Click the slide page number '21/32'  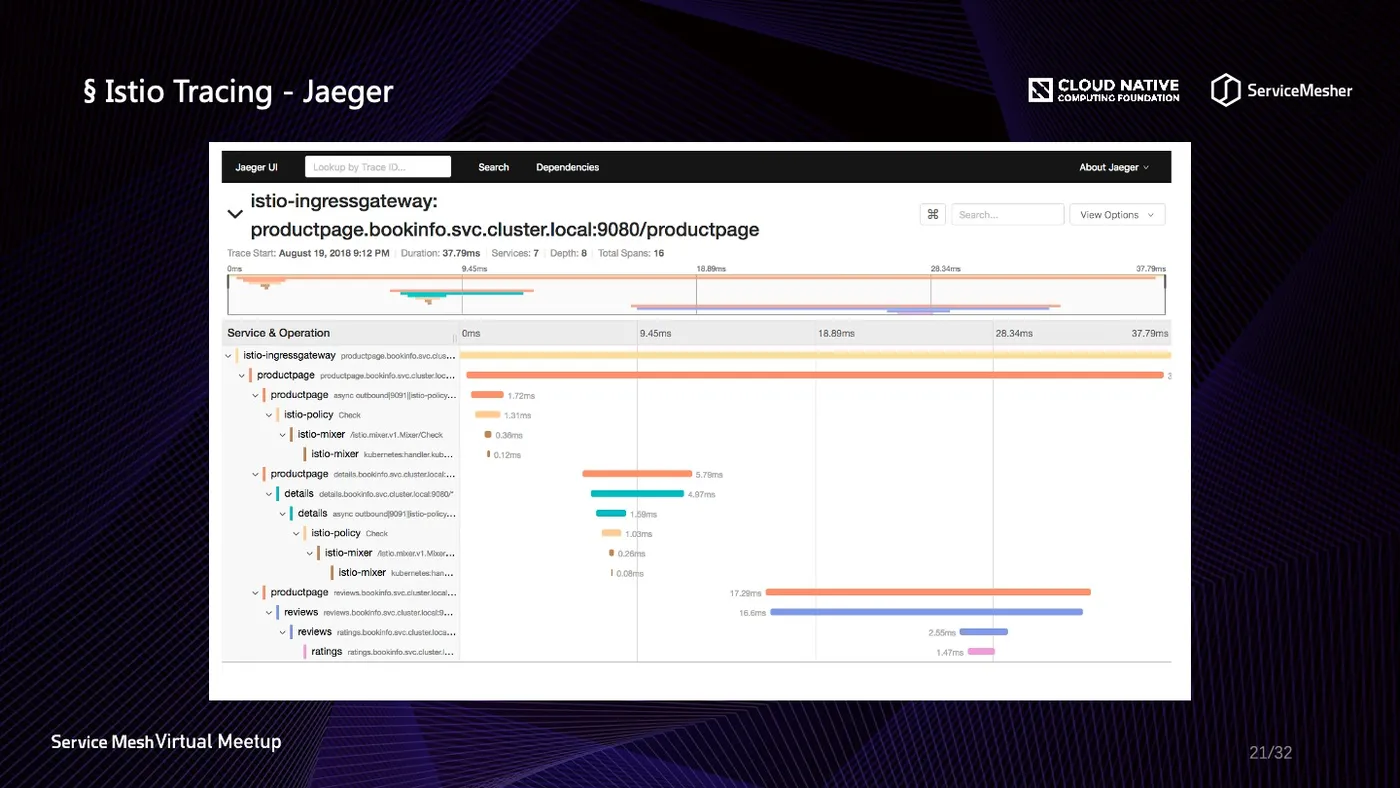click(x=1270, y=753)
